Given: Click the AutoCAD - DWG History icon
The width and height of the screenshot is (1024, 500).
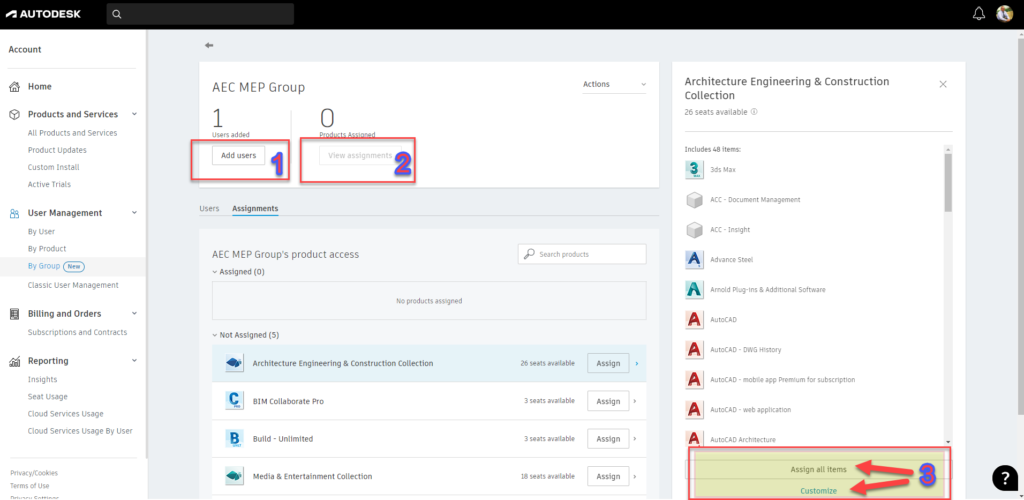Looking at the screenshot, I should pos(694,349).
